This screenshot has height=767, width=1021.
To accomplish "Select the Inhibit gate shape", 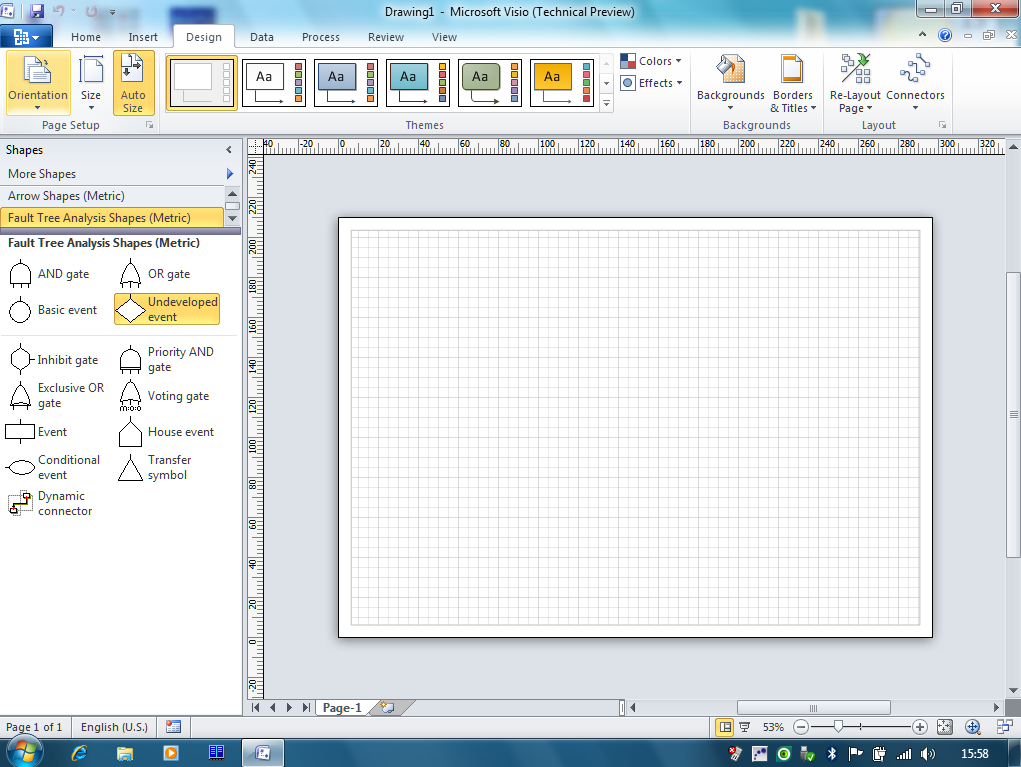I will point(53,359).
